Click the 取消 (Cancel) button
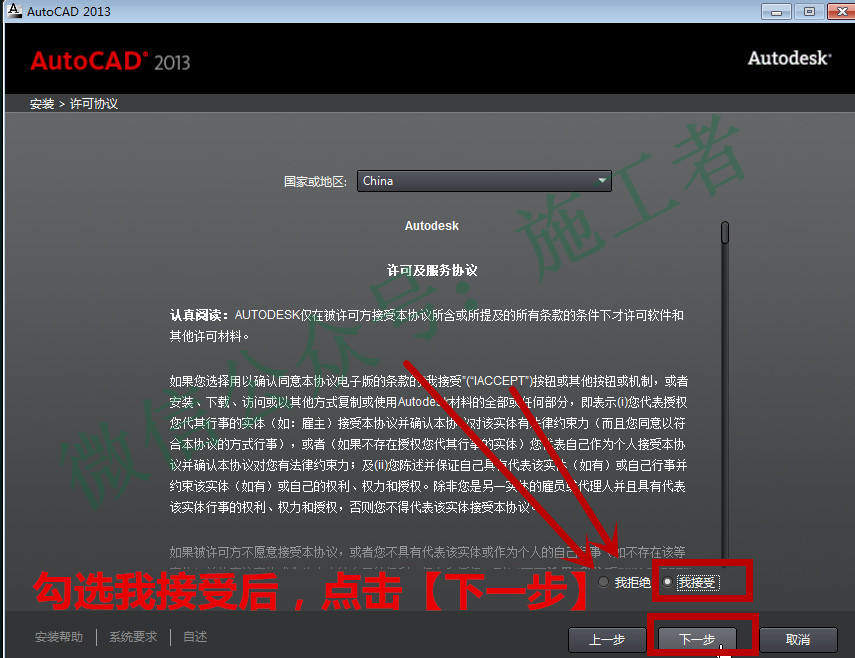This screenshot has height=658, width=855. tap(798, 639)
